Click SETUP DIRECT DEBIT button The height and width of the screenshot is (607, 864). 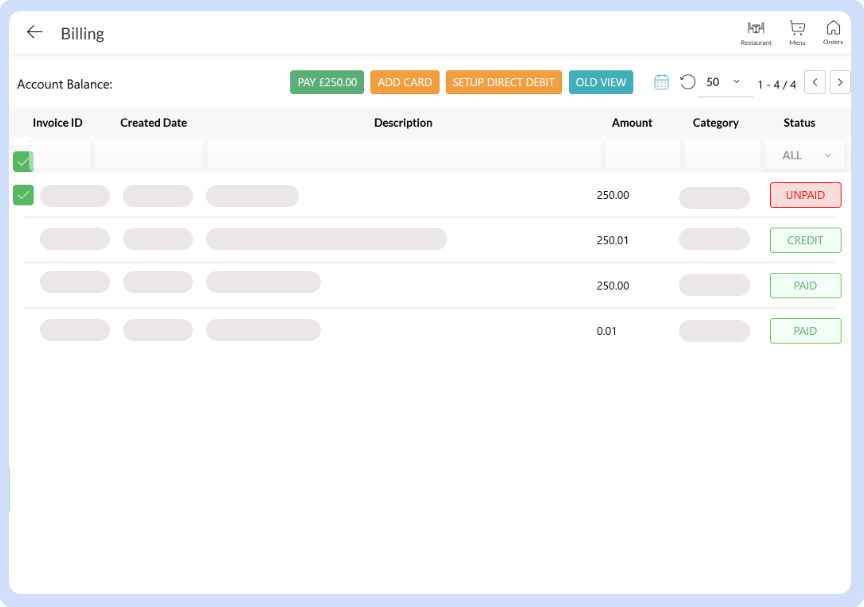pyautogui.click(x=503, y=82)
